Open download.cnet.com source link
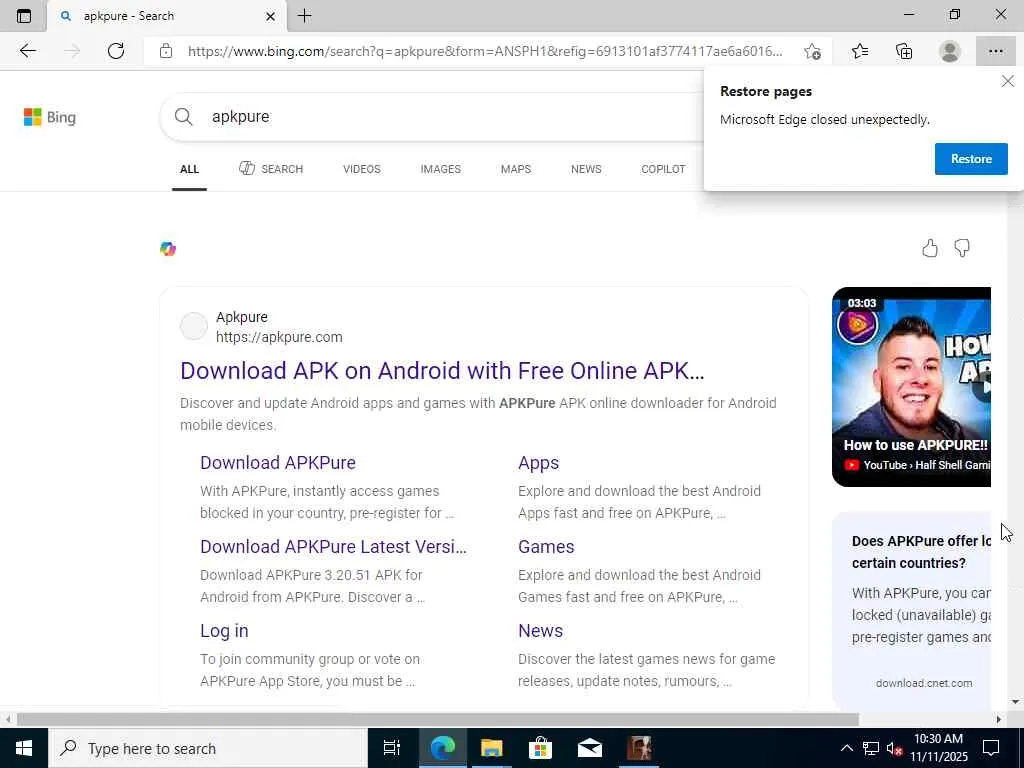 tap(924, 683)
